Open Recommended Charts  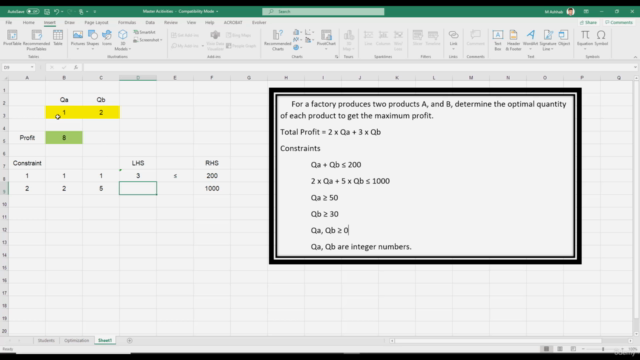pos(278,40)
